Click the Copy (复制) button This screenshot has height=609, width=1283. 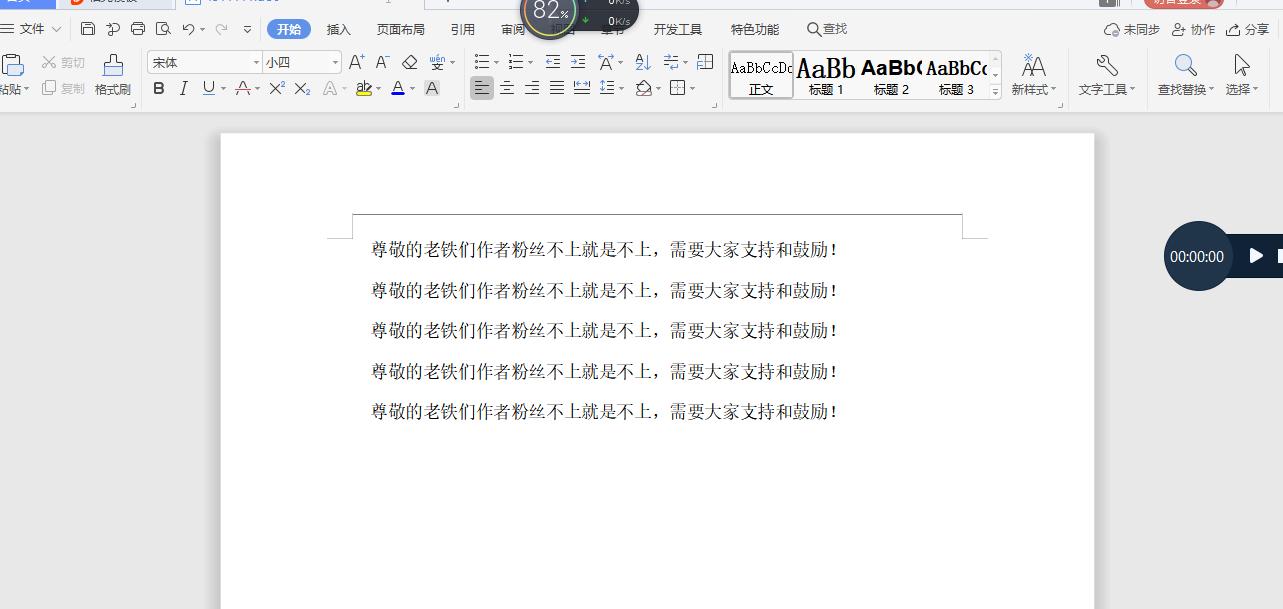[63, 88]
